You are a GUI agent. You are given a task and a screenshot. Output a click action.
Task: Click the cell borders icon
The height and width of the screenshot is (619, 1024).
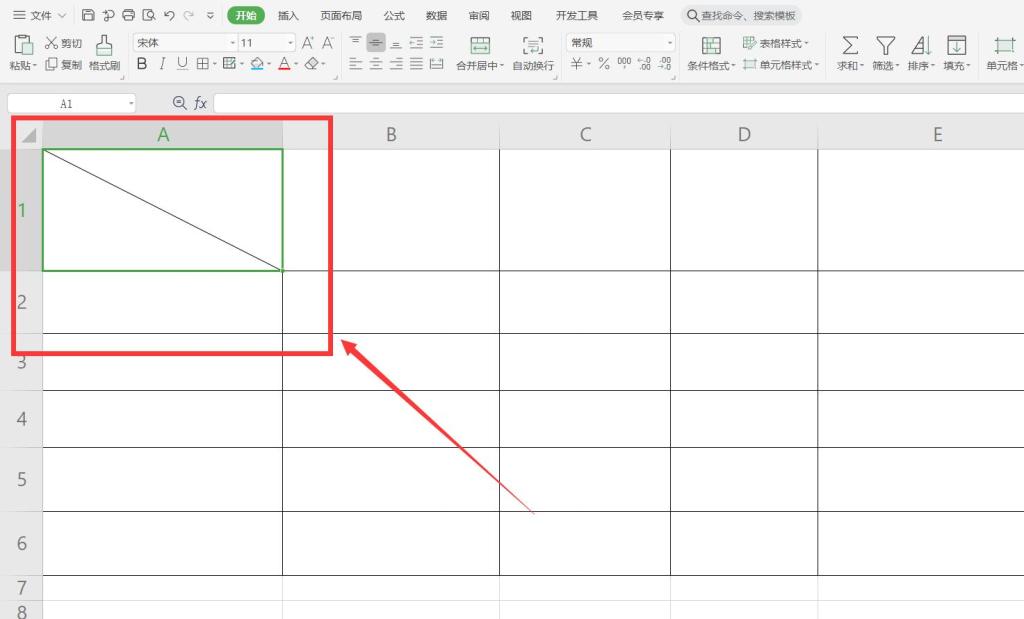[202, 63]
